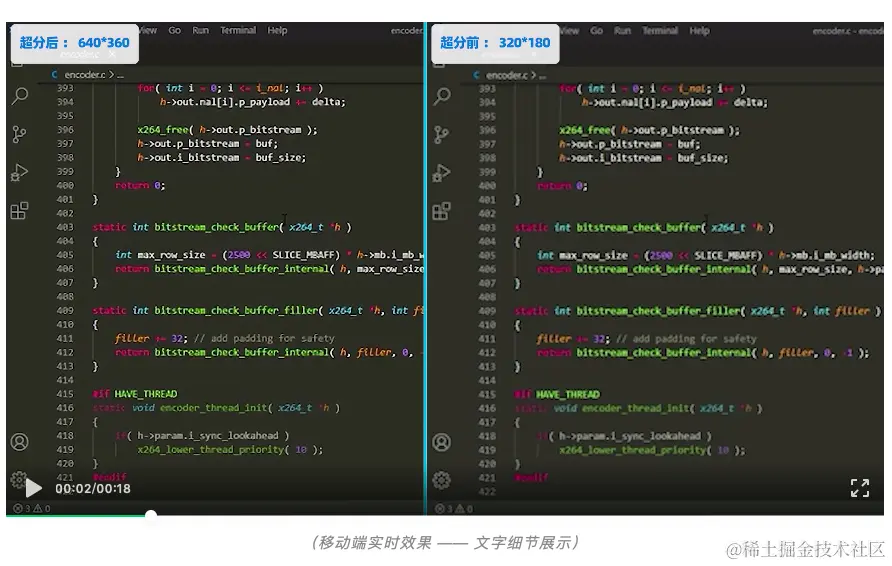Click 'h->param.i_sync_lookahead' on line 418 in right editor
The image size is (892, 566).
coord(630,436)
